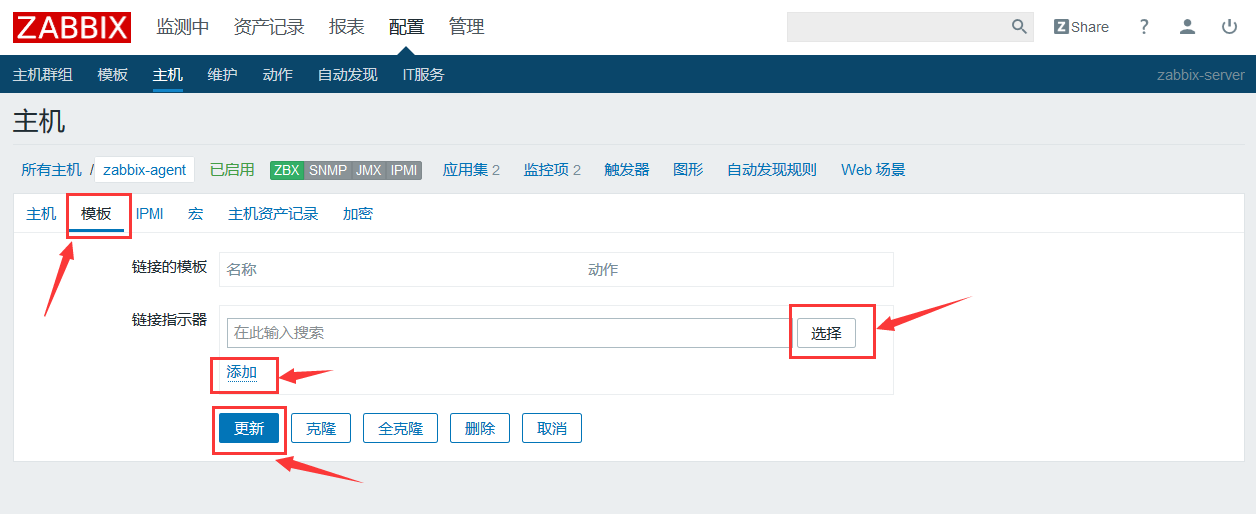Switch to the 加密 tab

tap(358, 214)
